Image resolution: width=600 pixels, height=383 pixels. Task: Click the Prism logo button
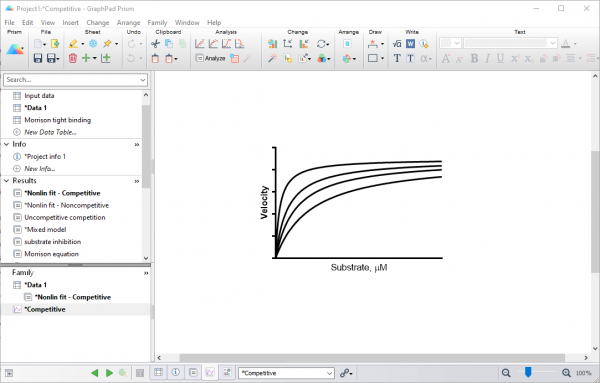tap(15, 50)
